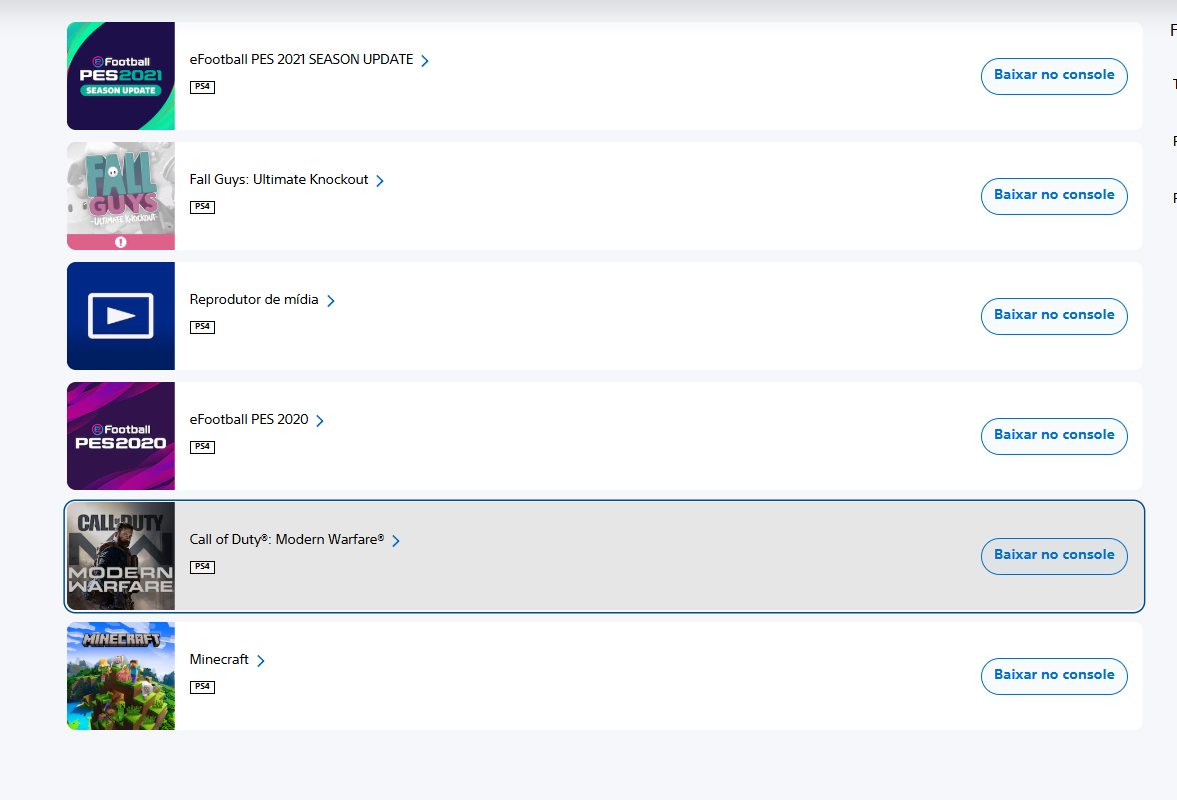Click Baixar no console for Fall Guys
The width and height of the screenshot is (1177, 800).
tap(1054, 196)
